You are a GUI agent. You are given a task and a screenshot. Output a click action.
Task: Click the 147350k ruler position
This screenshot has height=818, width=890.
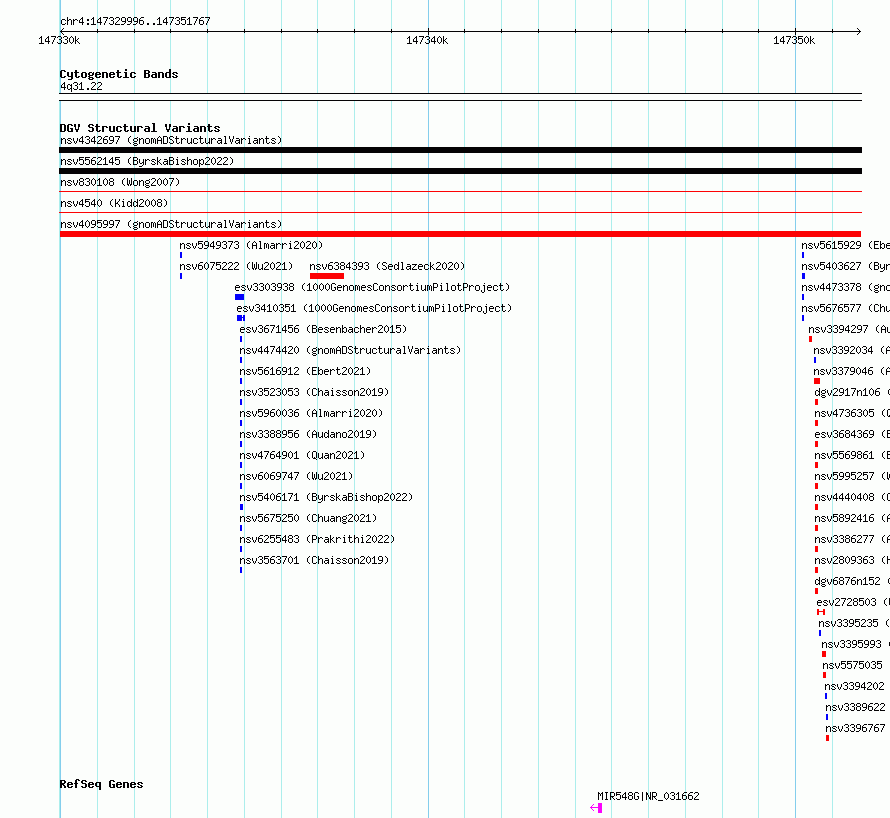tap(794, 40)
